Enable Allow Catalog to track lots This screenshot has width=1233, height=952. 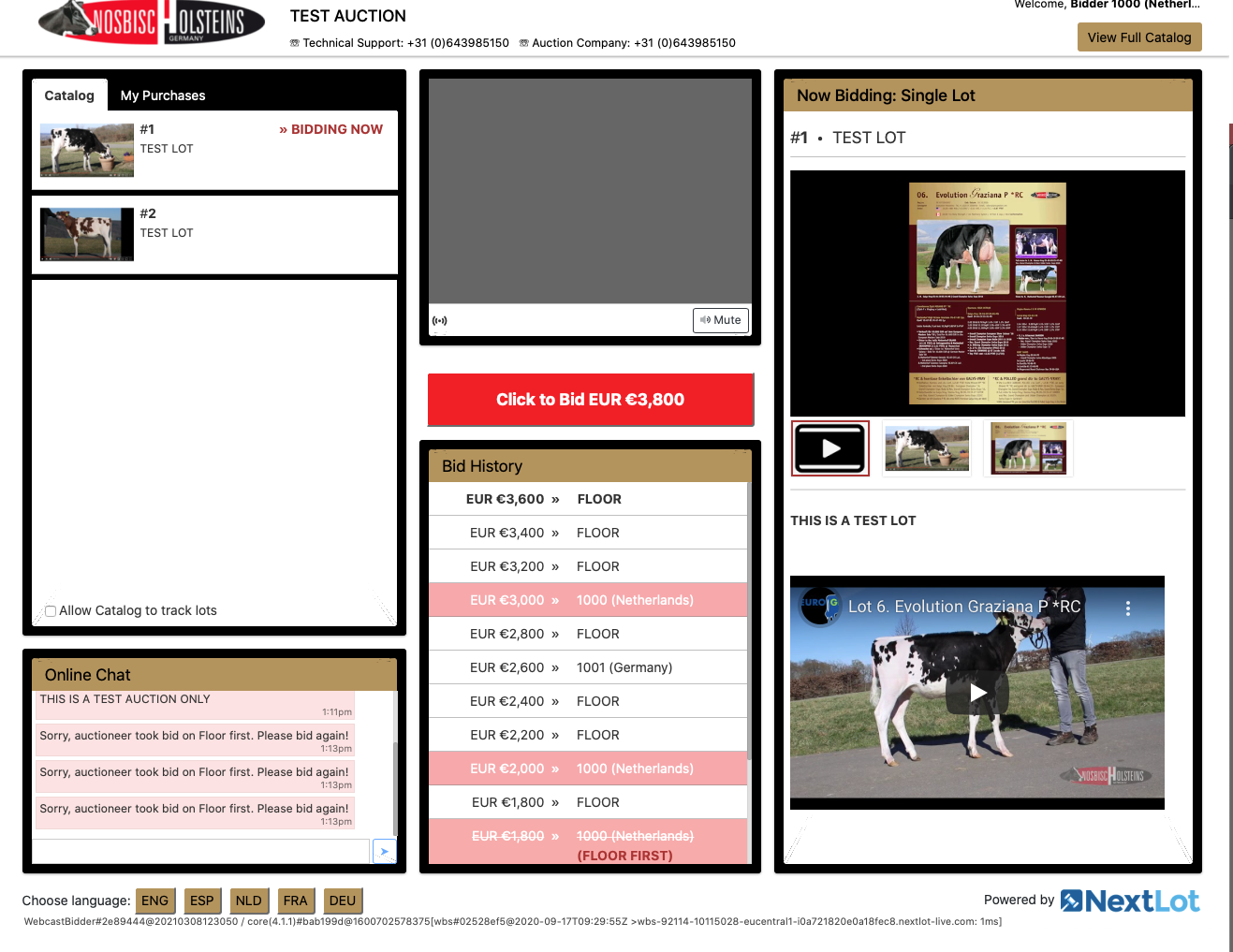point(51,611)
